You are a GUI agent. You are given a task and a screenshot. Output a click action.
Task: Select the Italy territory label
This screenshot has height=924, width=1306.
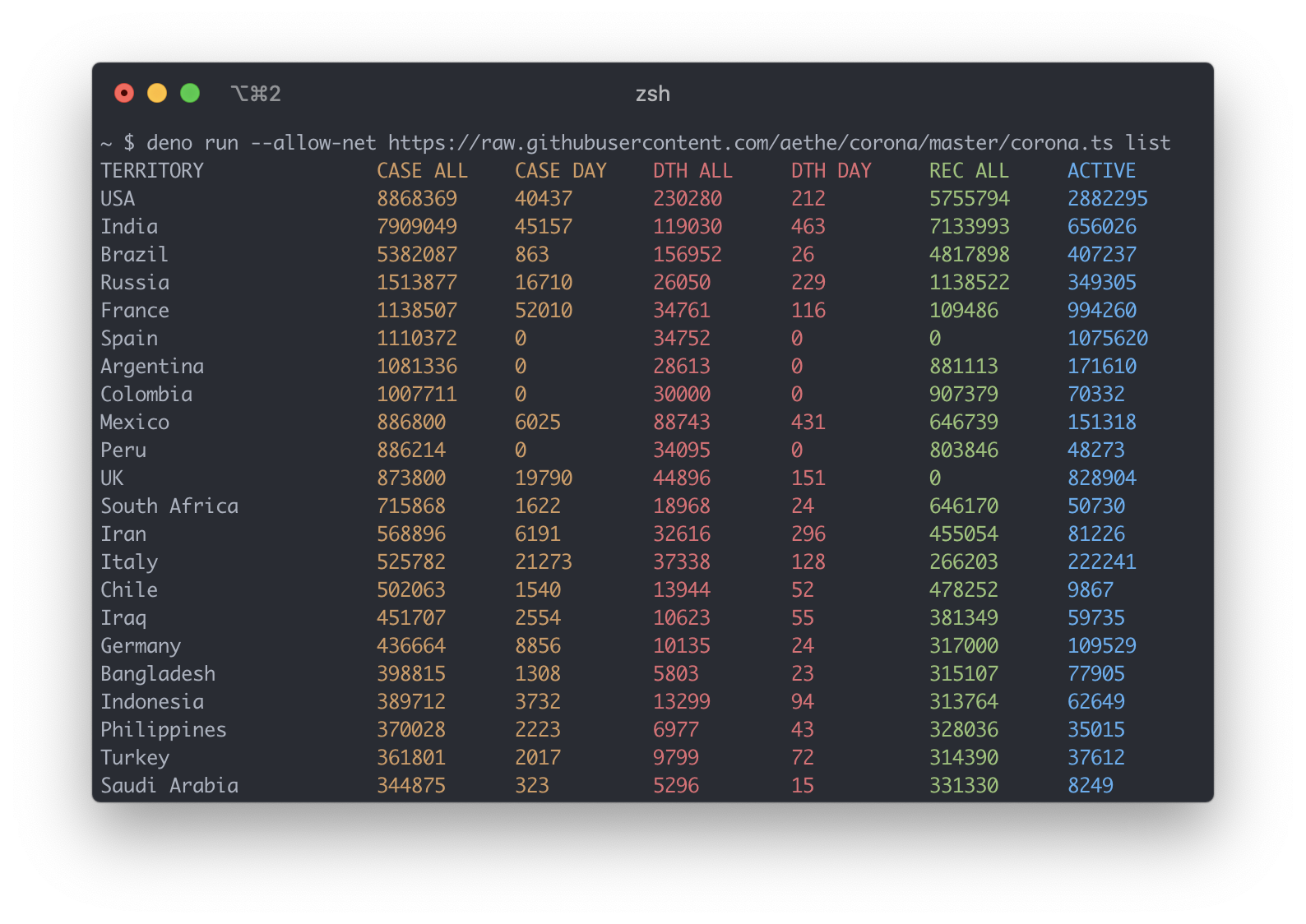[x=129, y=562]
